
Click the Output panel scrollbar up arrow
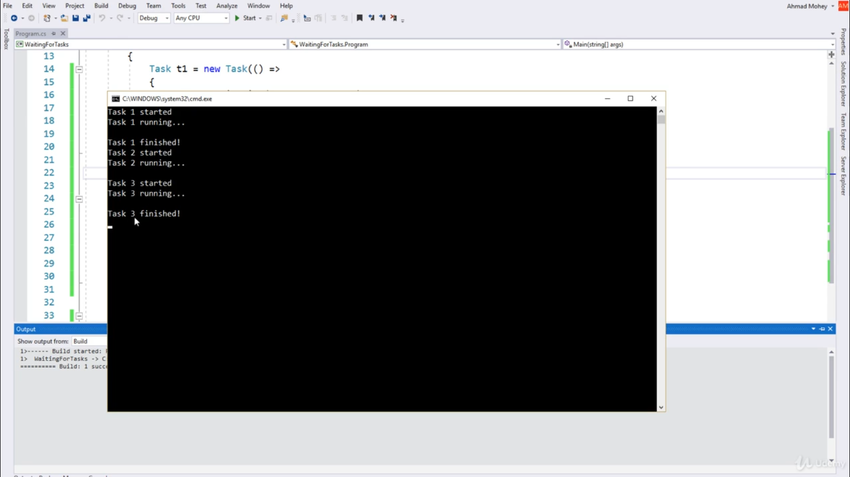(x=831, y=352)
